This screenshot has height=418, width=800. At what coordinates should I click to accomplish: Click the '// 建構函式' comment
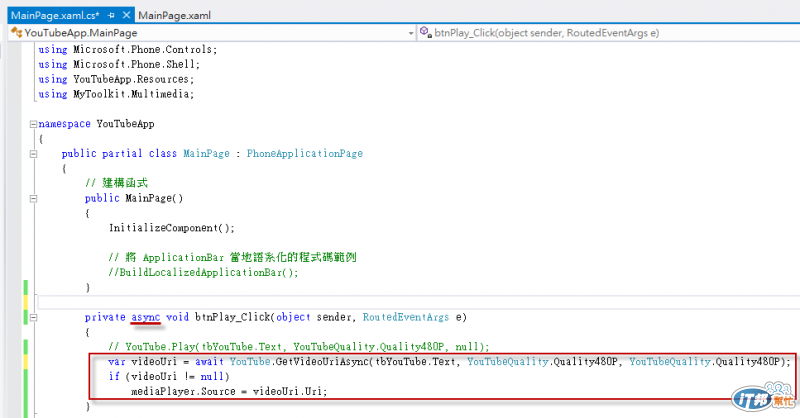[x=116, y=183]
